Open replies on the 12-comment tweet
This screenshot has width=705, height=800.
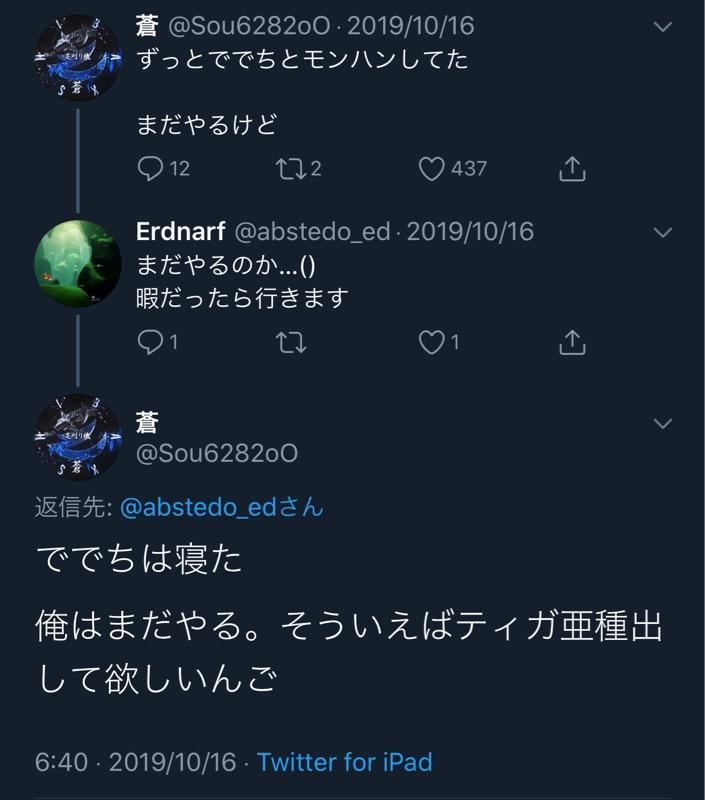click(163, 169)
